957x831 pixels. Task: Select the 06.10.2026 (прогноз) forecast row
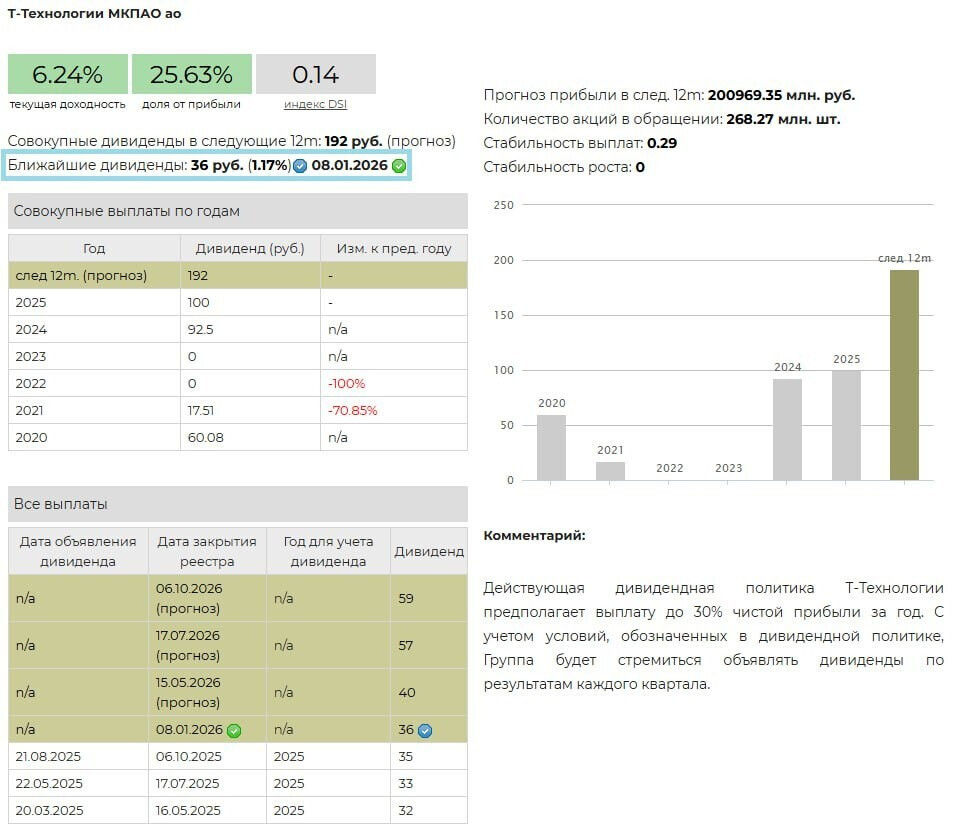point(237,598)
